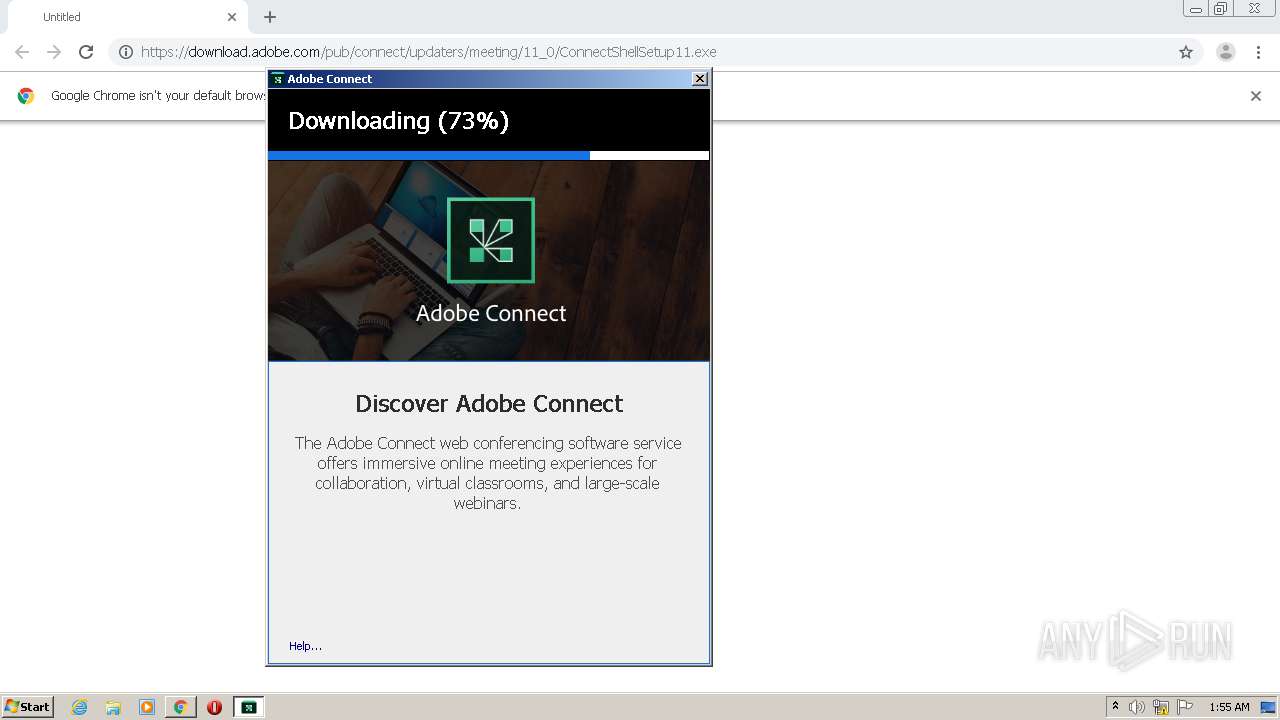Close the Untitled tab

pyautogui.click(x=232, y=17)
